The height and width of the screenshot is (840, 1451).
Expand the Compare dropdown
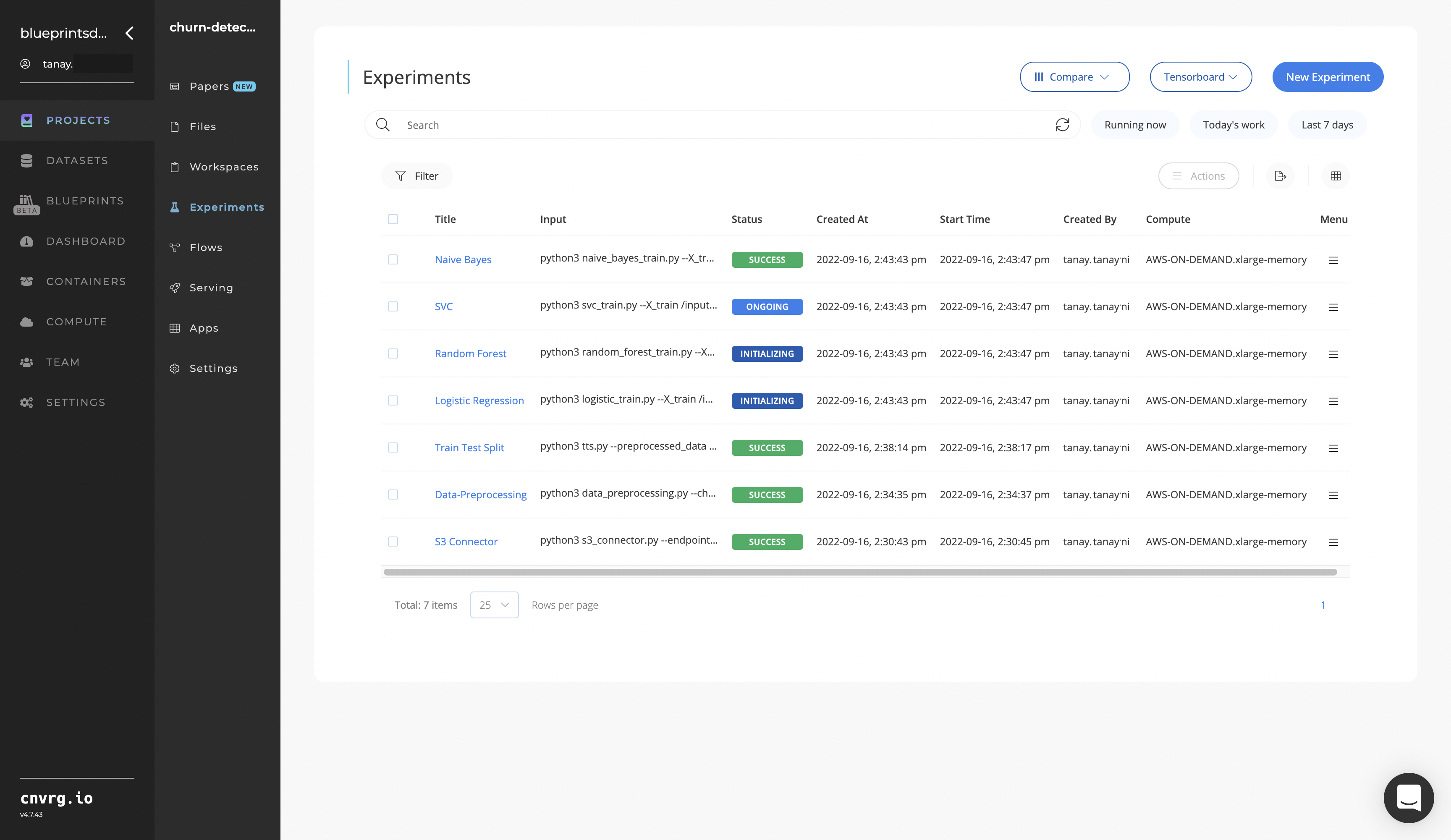[x=1074, y=76]
